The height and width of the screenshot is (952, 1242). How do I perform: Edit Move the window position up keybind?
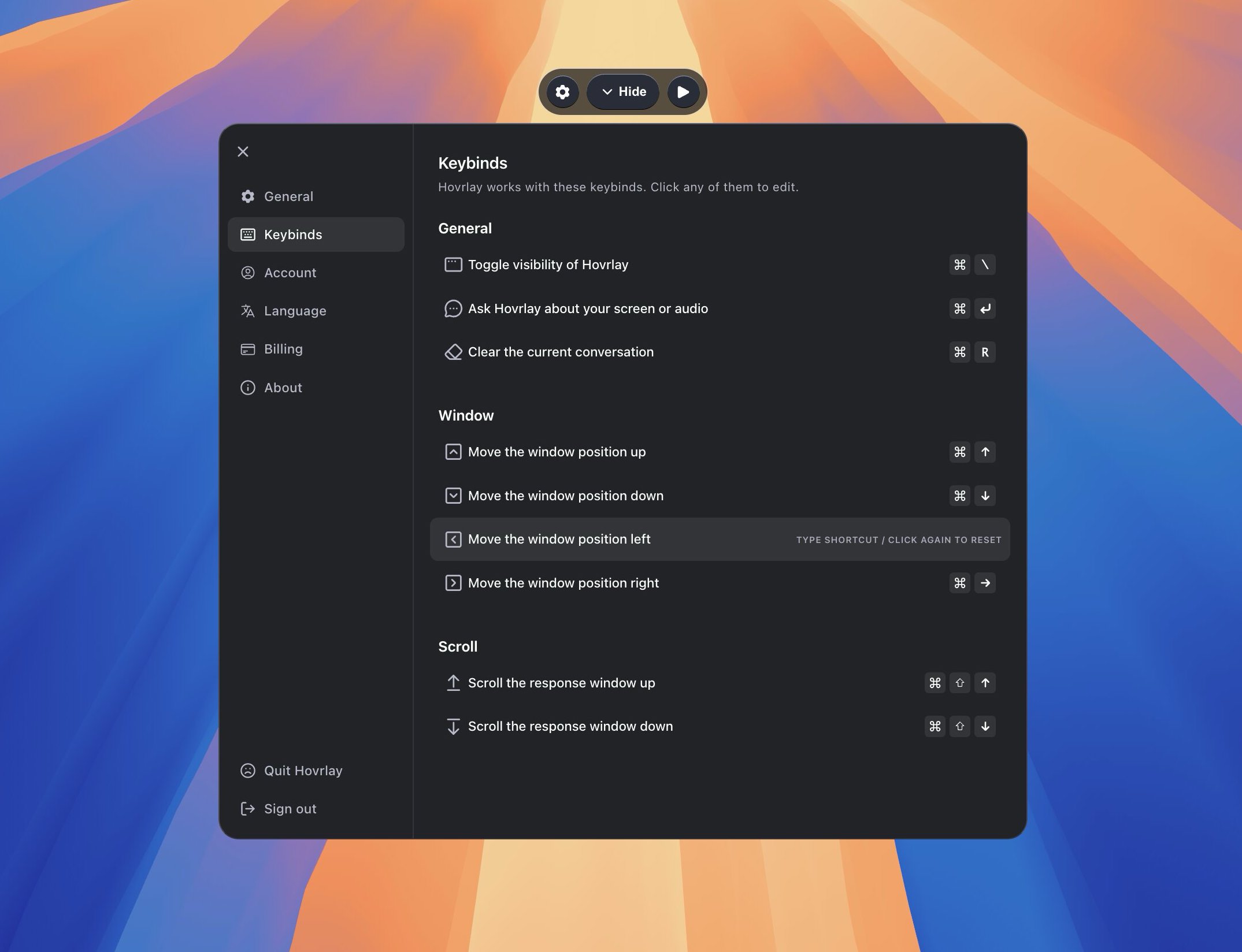coord(720,452)
